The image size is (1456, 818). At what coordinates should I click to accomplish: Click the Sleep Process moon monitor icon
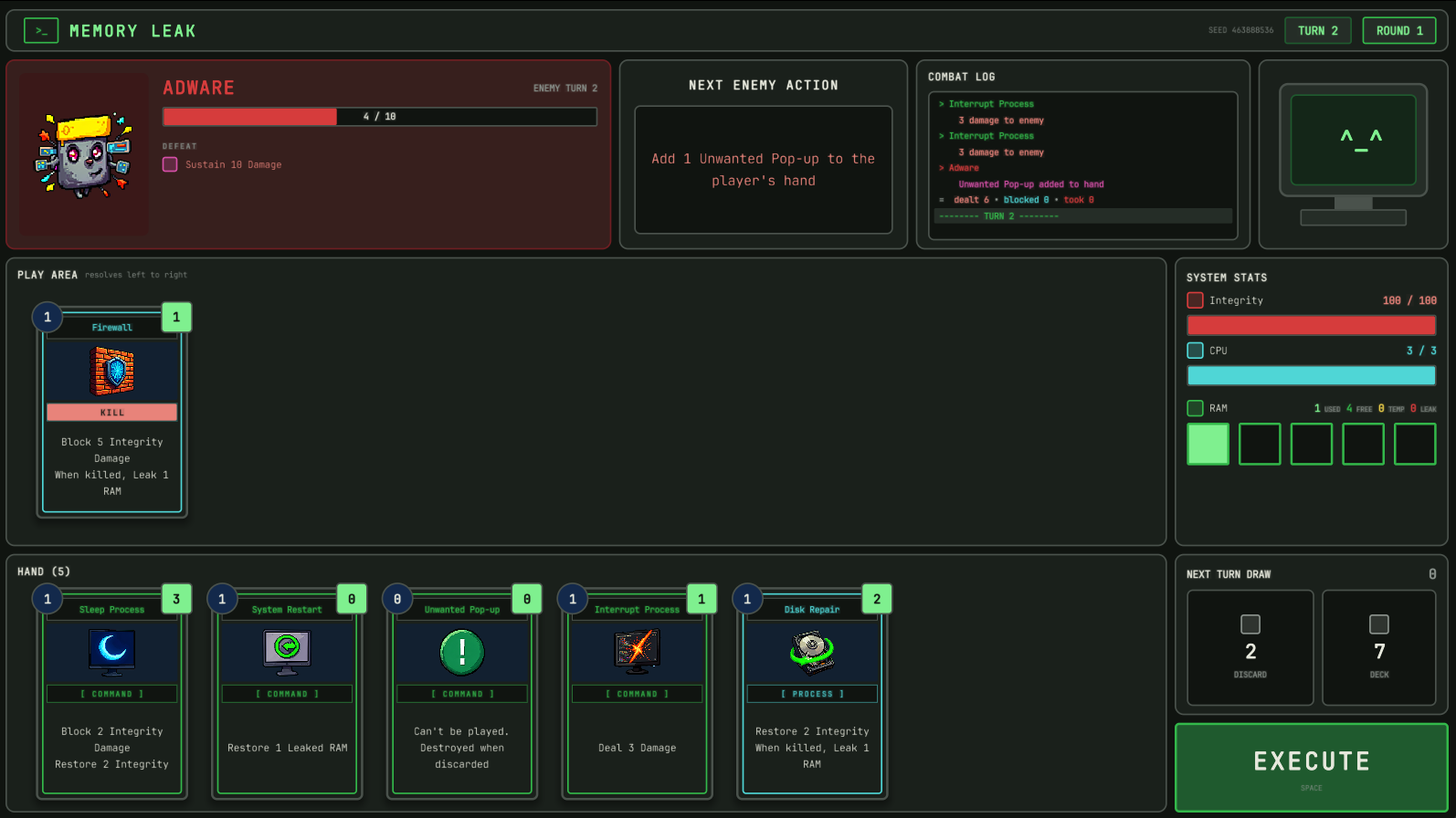[112, 652]
